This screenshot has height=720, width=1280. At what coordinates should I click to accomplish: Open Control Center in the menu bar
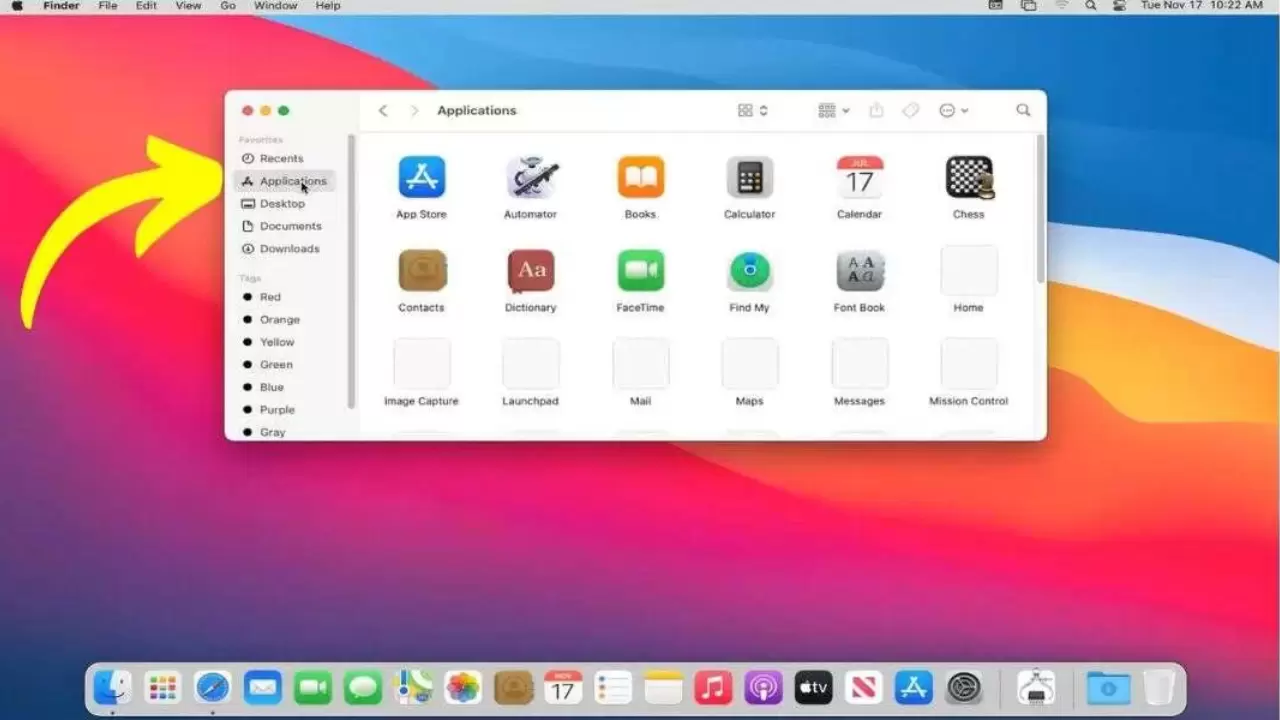click(x=1119, y=6)
